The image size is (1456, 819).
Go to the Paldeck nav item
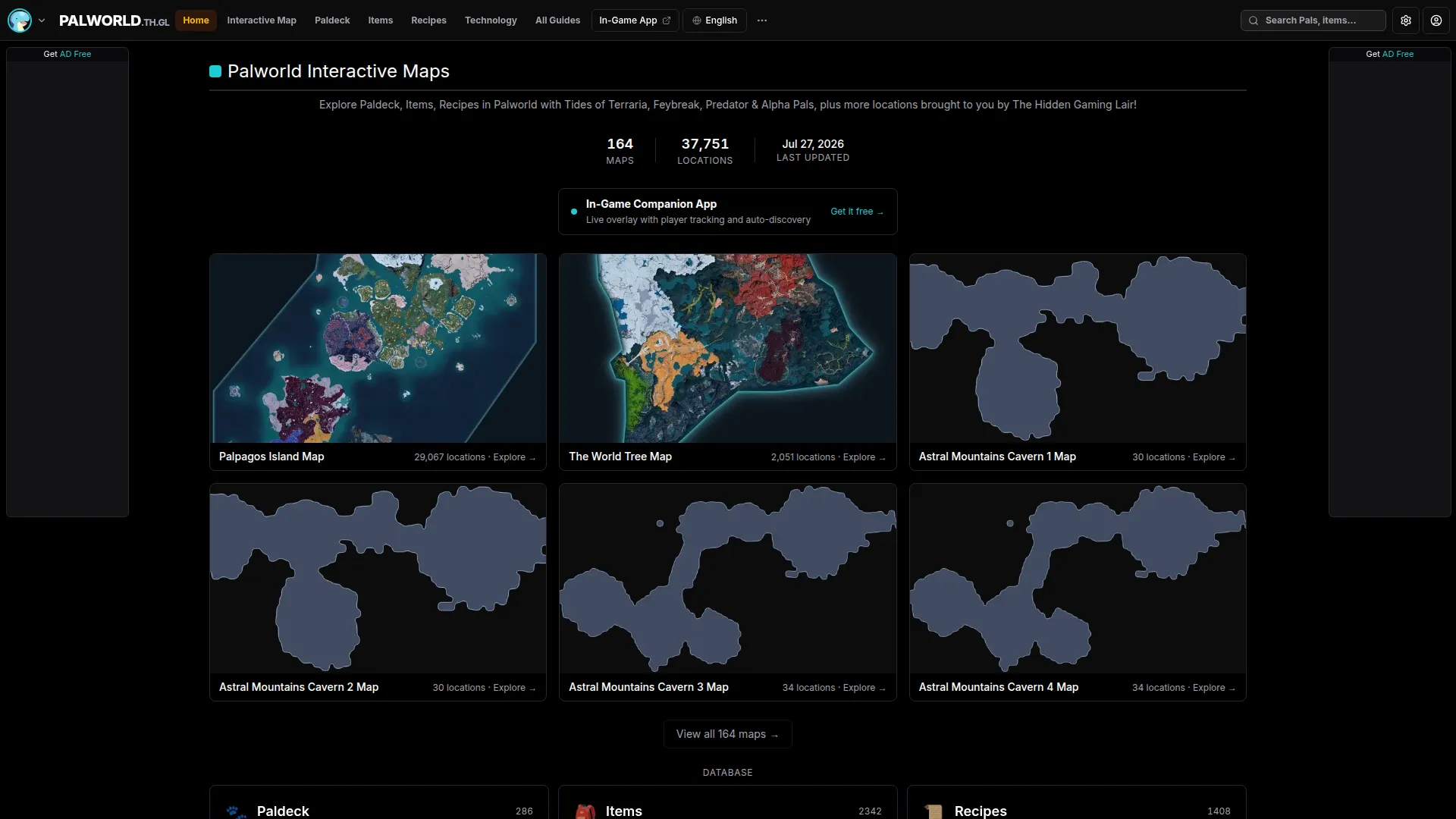tap(332, 20)
